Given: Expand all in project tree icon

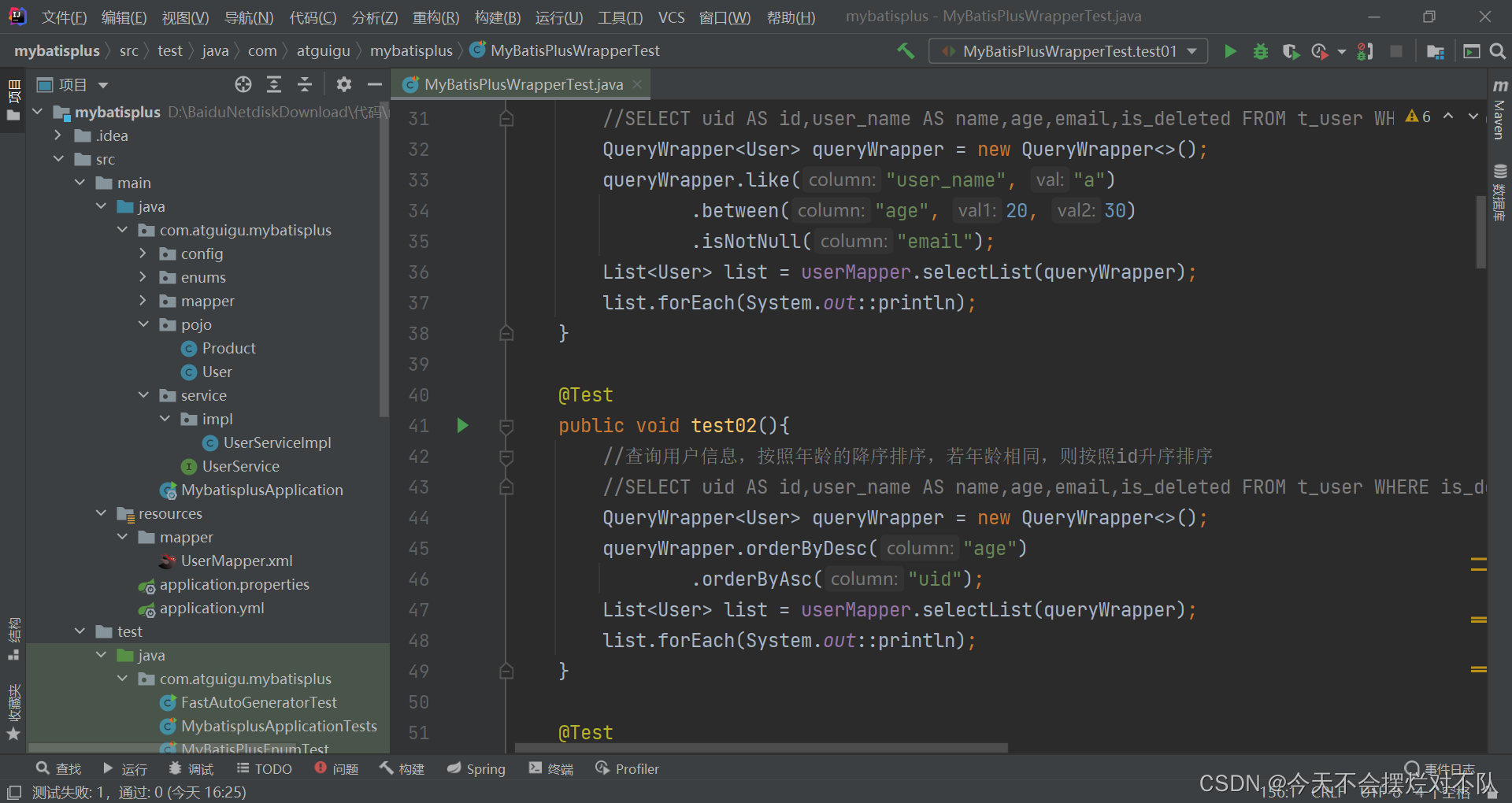Looking at the screenshot, I should pyautogui.click(x=274, y=84).
